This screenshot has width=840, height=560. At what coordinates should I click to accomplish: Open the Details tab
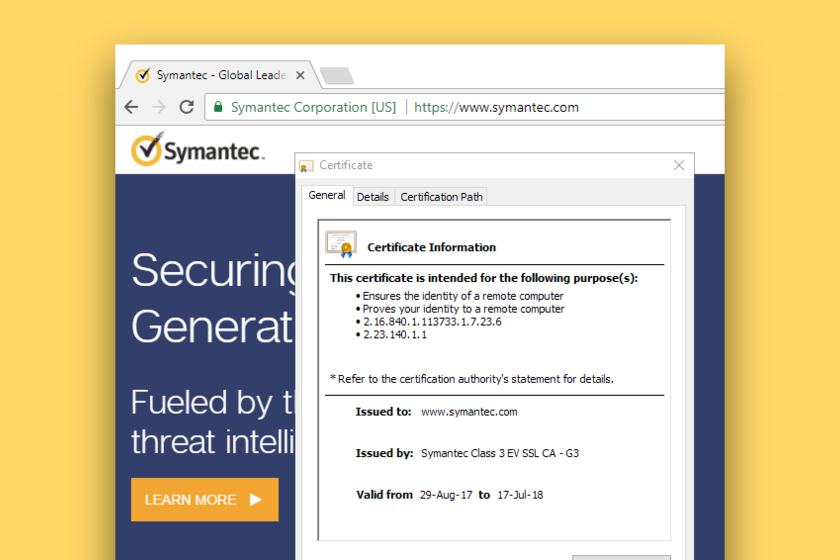pos(373,197)
